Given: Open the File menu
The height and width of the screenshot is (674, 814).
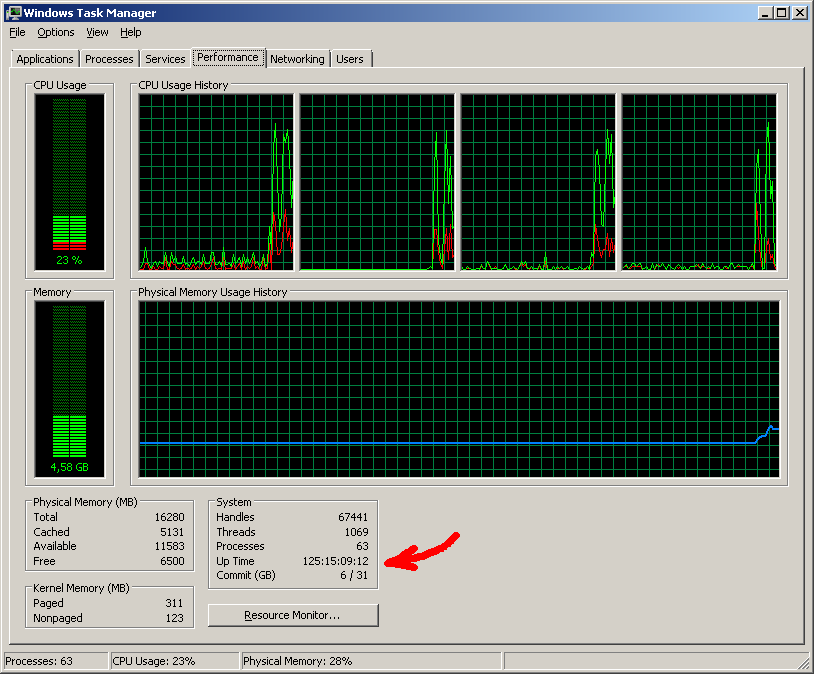Looking at the screenshot, I should (x=17, y=33).
